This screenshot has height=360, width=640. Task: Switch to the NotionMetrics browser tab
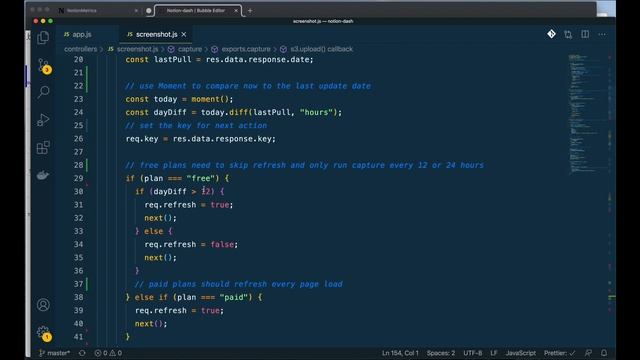(82, 11)
